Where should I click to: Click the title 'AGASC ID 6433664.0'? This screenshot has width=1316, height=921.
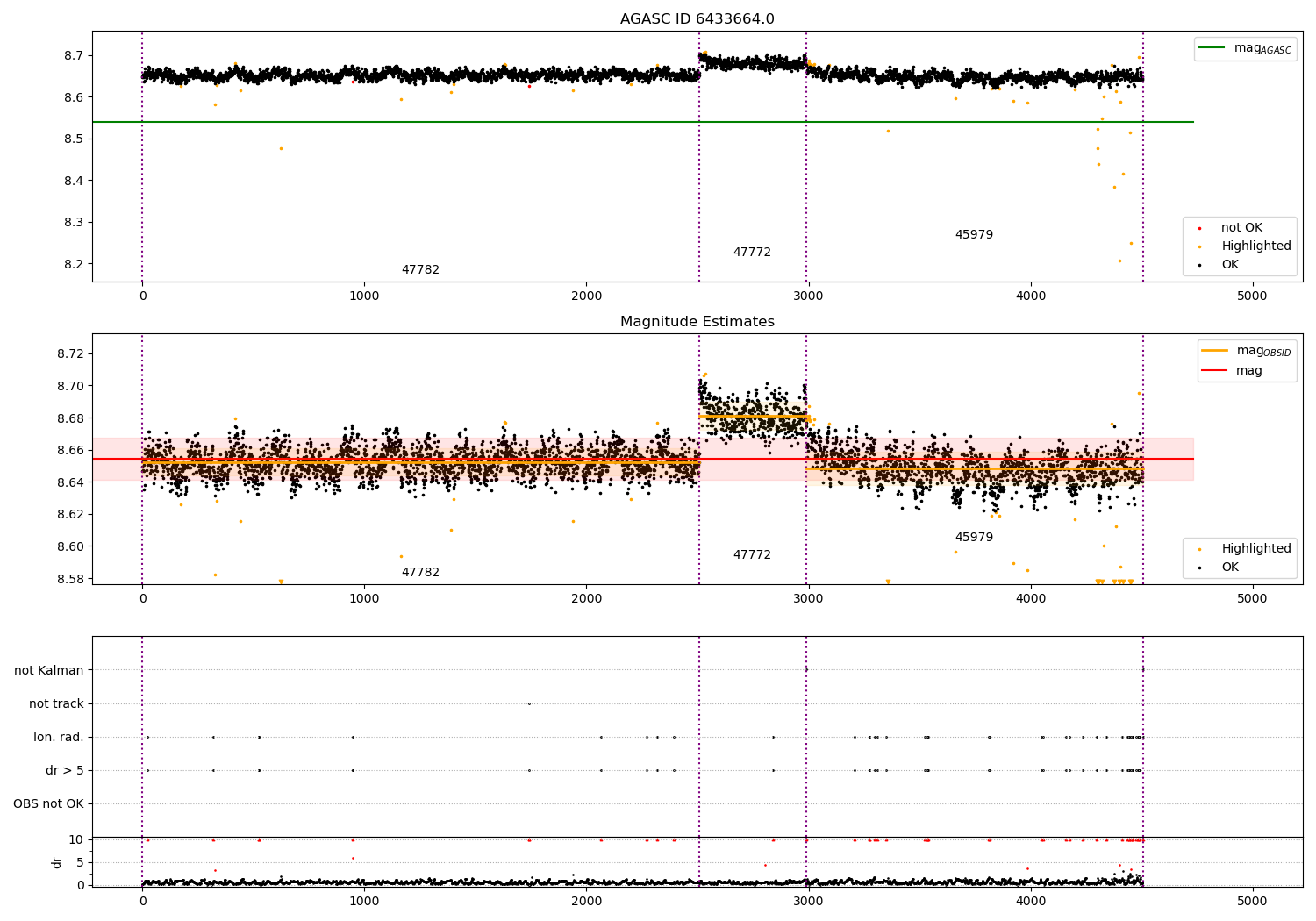point(697,19)
